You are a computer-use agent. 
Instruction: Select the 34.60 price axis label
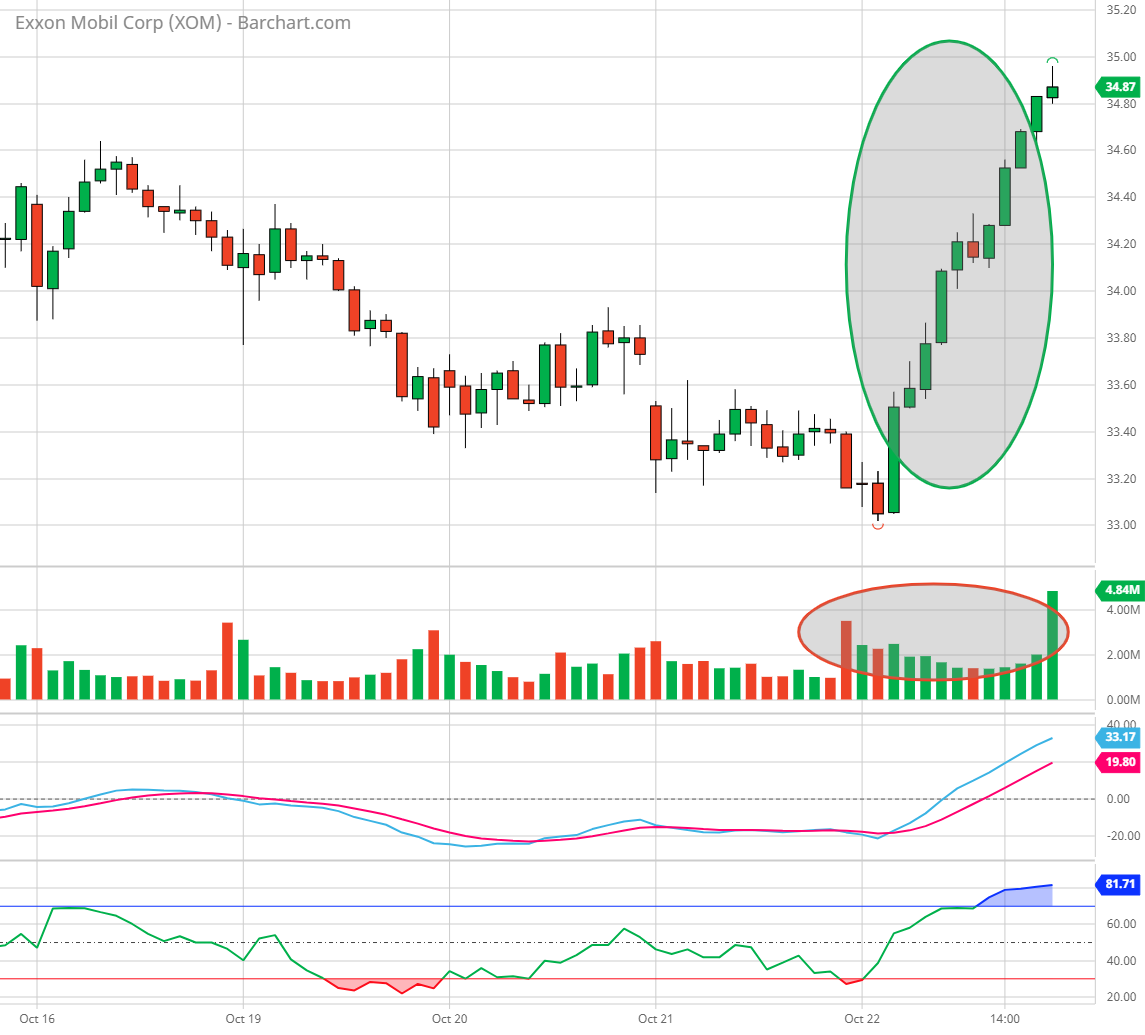click(1121, 150)
